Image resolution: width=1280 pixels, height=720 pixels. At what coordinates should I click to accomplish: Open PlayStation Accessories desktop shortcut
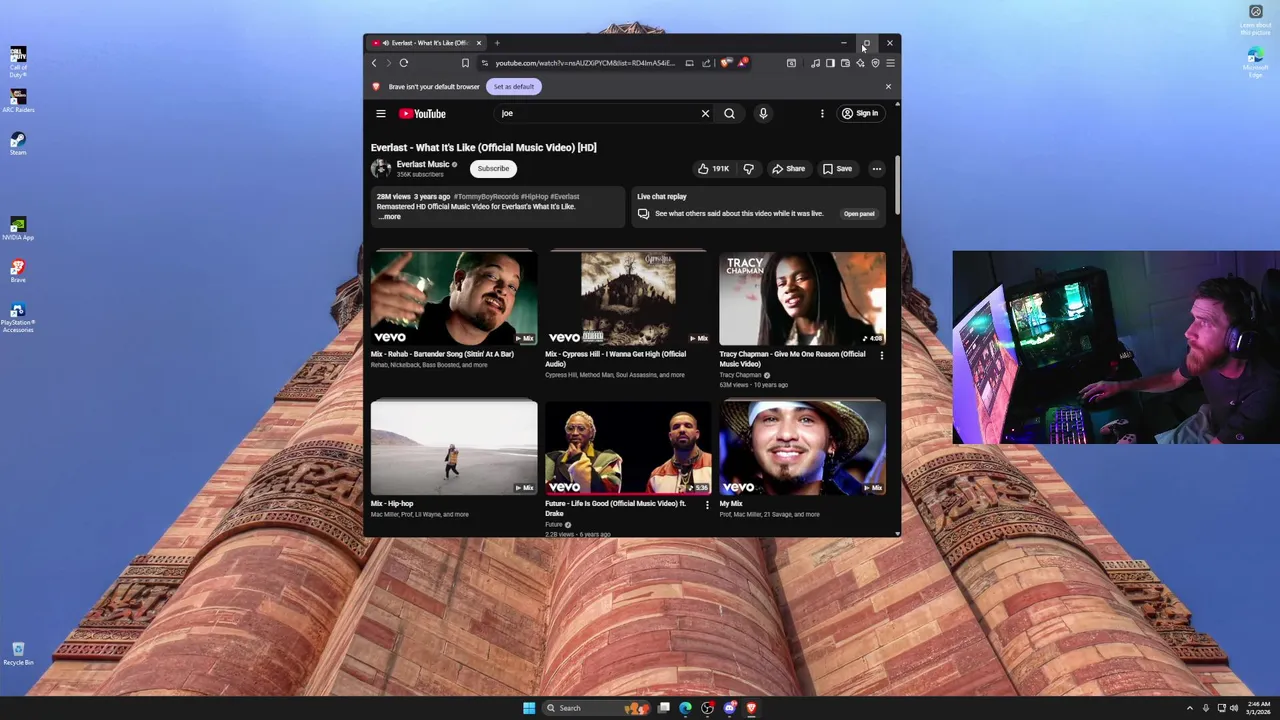coord(18,318)
